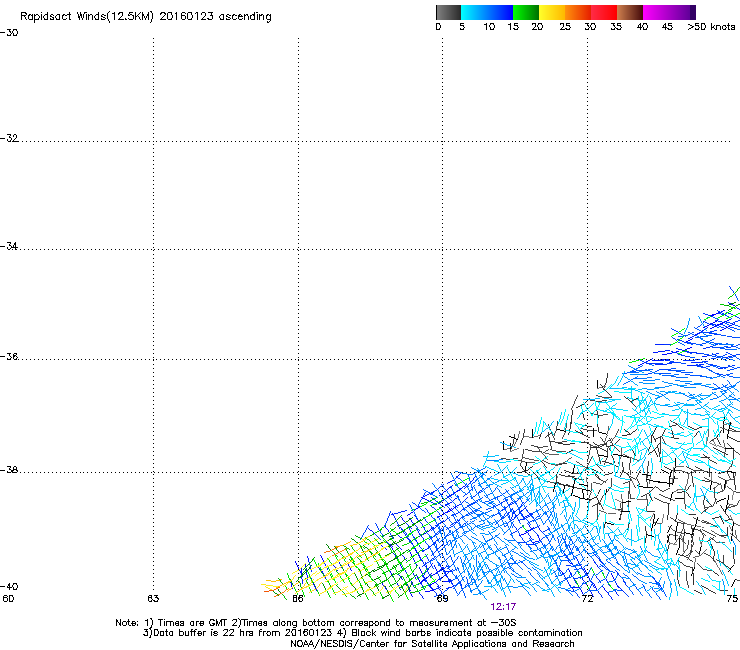This screenshot has height=650, width=740.
Task: Click the orange wind barbs near 66E, 40S
Action: 271,590
